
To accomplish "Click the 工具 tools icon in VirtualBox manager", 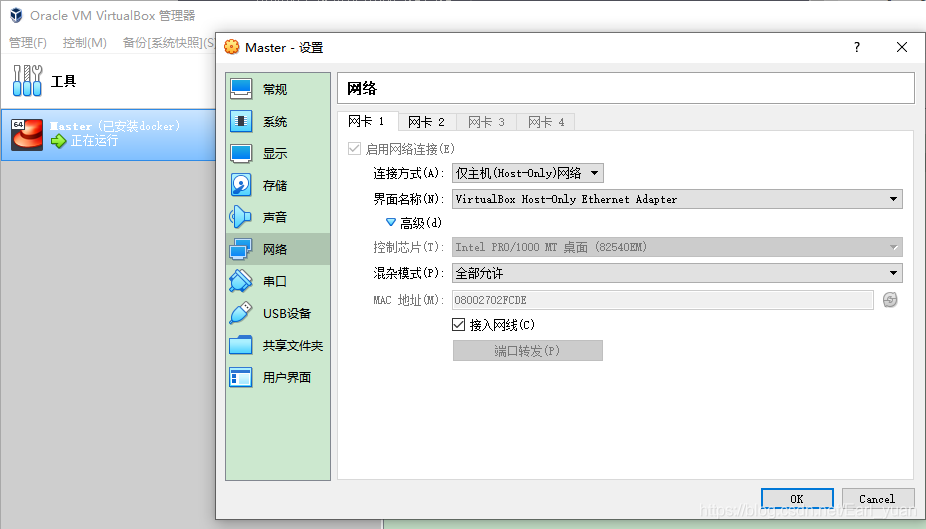I will 27,81.
